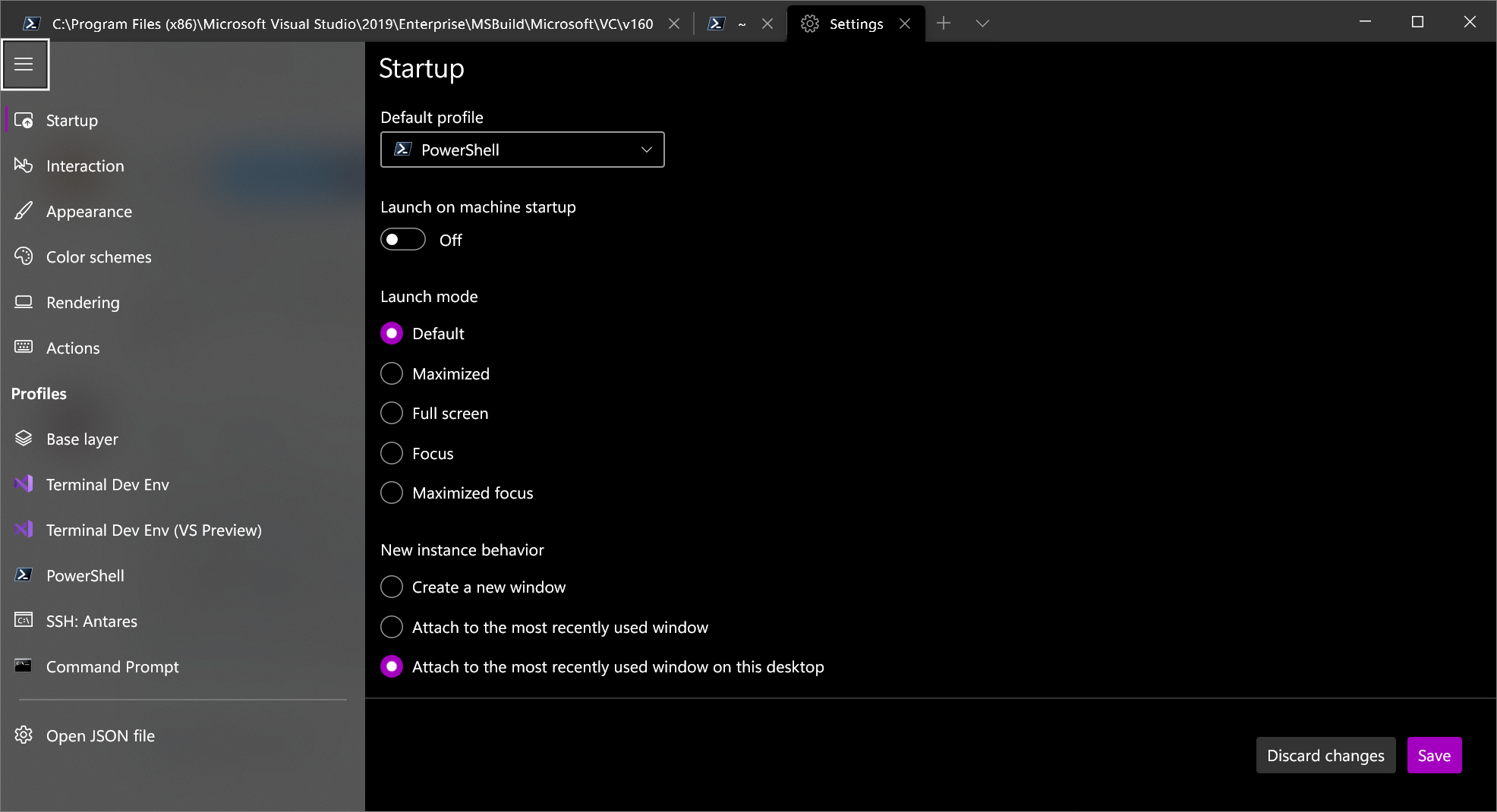Open Terminal Dev Env profile settings
This screenshot has height=812, width=1497.
point(182,484)
